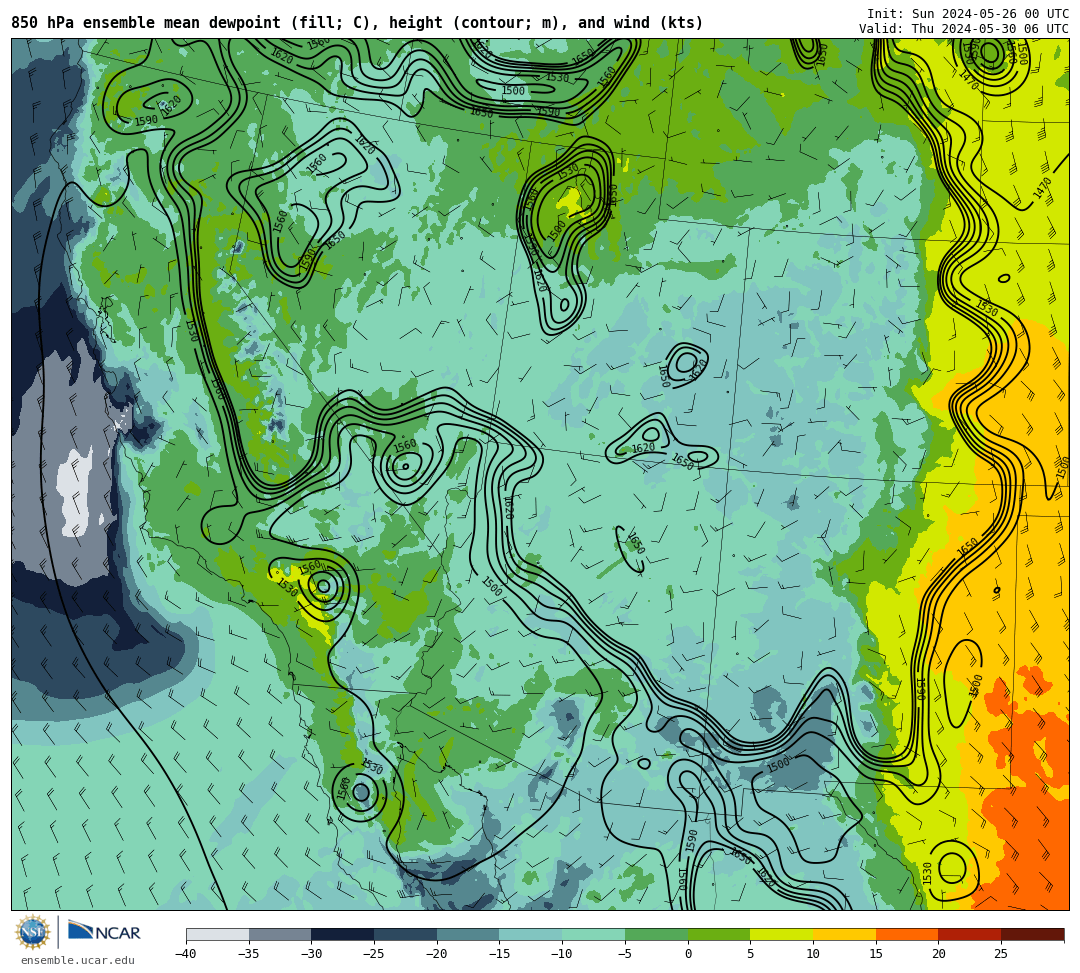This screenshot has width=1080, height=973.
Task: Click the plot title '850 hPa ensemble mean dewpoint'
Action: point(357,23)
